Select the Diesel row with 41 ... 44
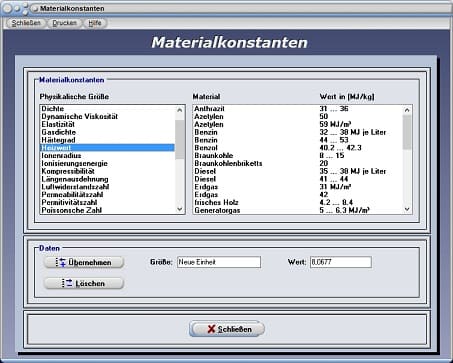The height and width of the screenshot is (363, 453). [x=298, y=179]
